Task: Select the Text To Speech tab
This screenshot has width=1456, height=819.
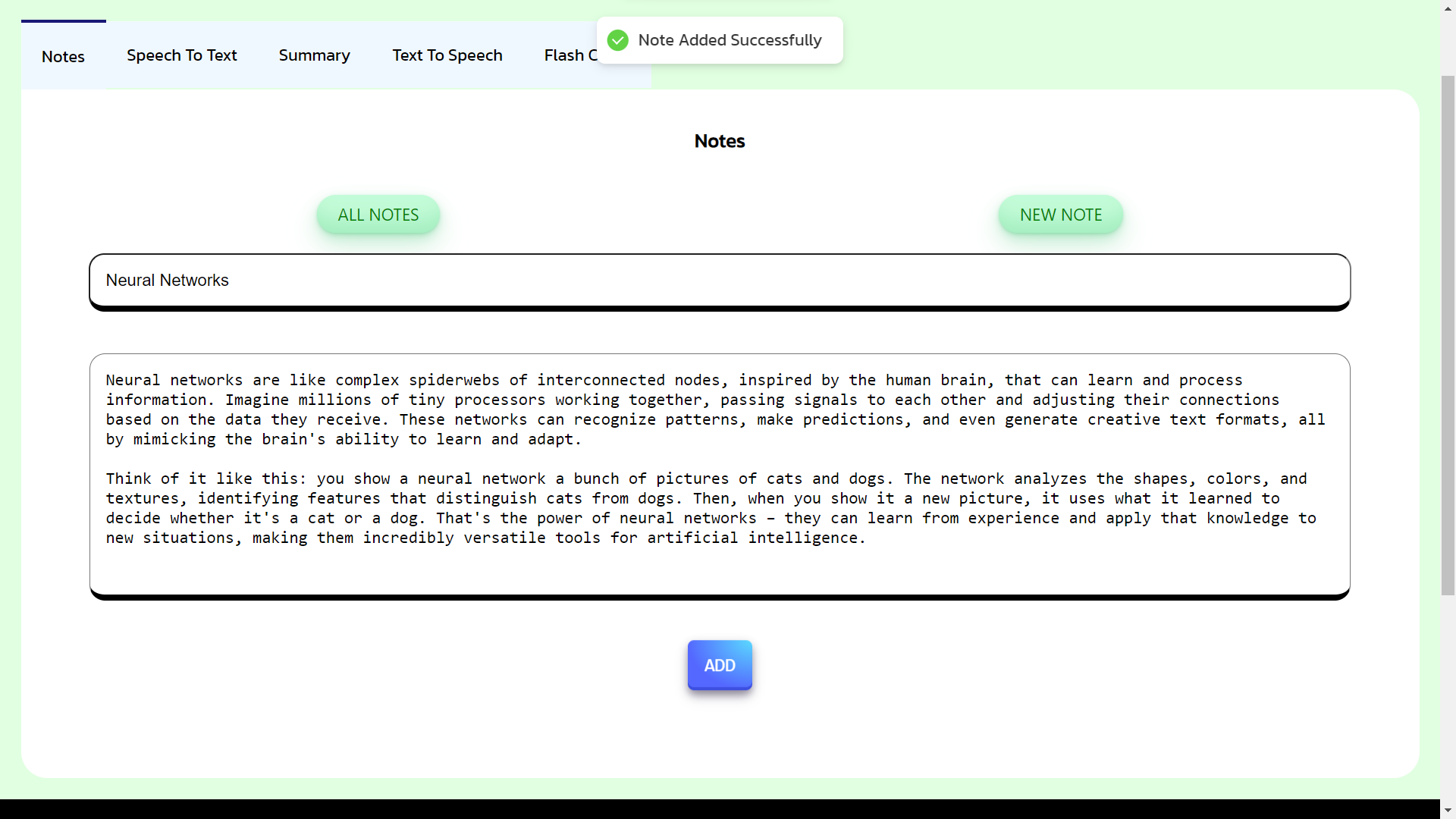Action: pos(447,56)
